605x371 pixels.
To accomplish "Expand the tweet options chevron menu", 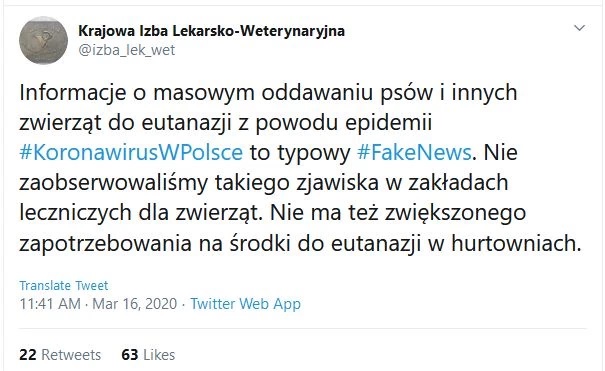I will click(x=580, y=28).
